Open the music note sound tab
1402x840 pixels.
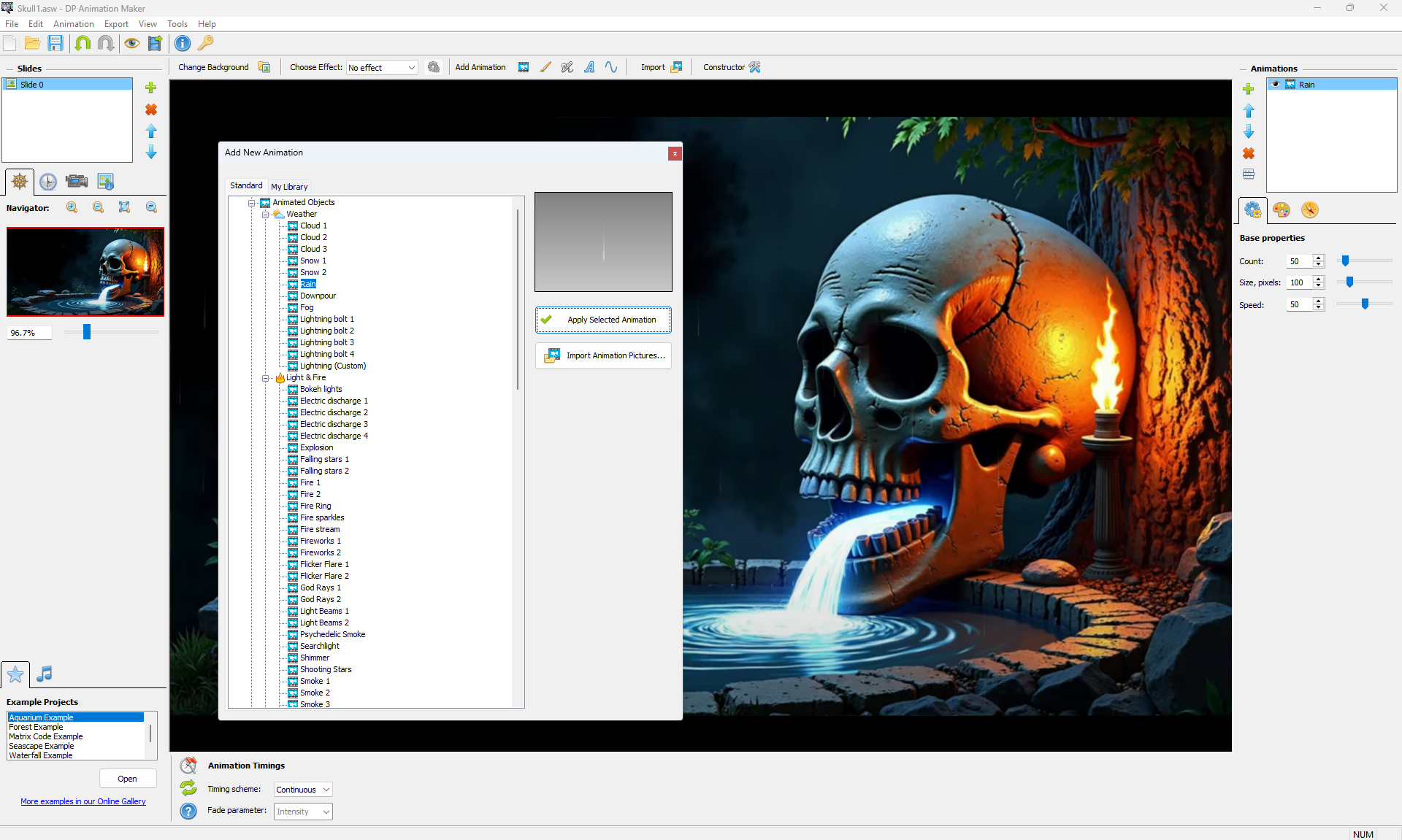pos(45,674)
